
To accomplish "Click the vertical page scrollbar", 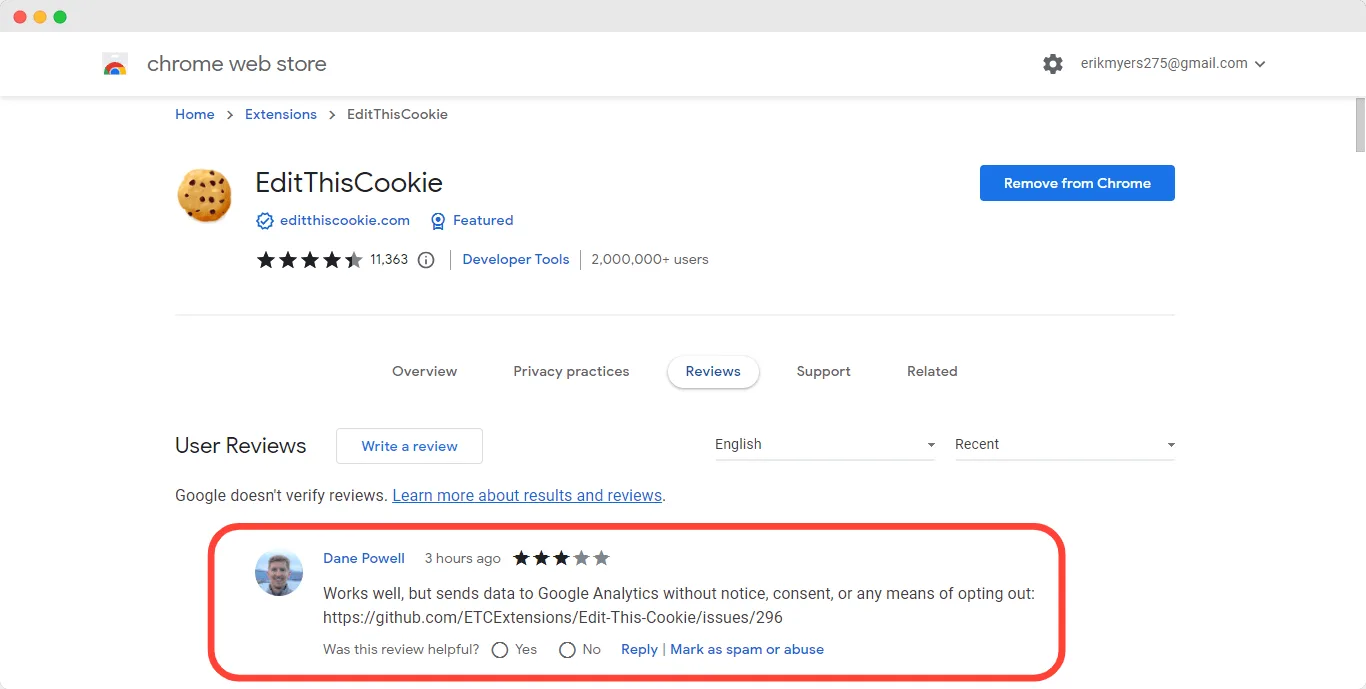I will [1360, 125].
